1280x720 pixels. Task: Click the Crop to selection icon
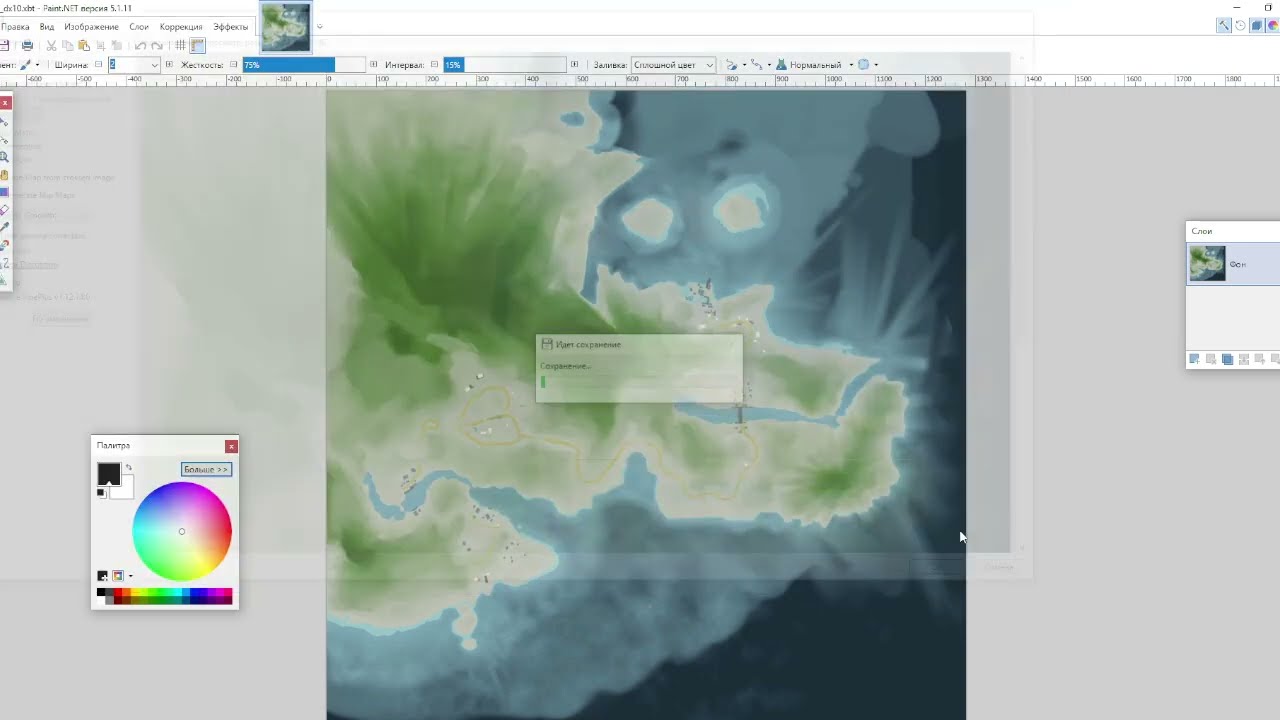click(101, 45)
